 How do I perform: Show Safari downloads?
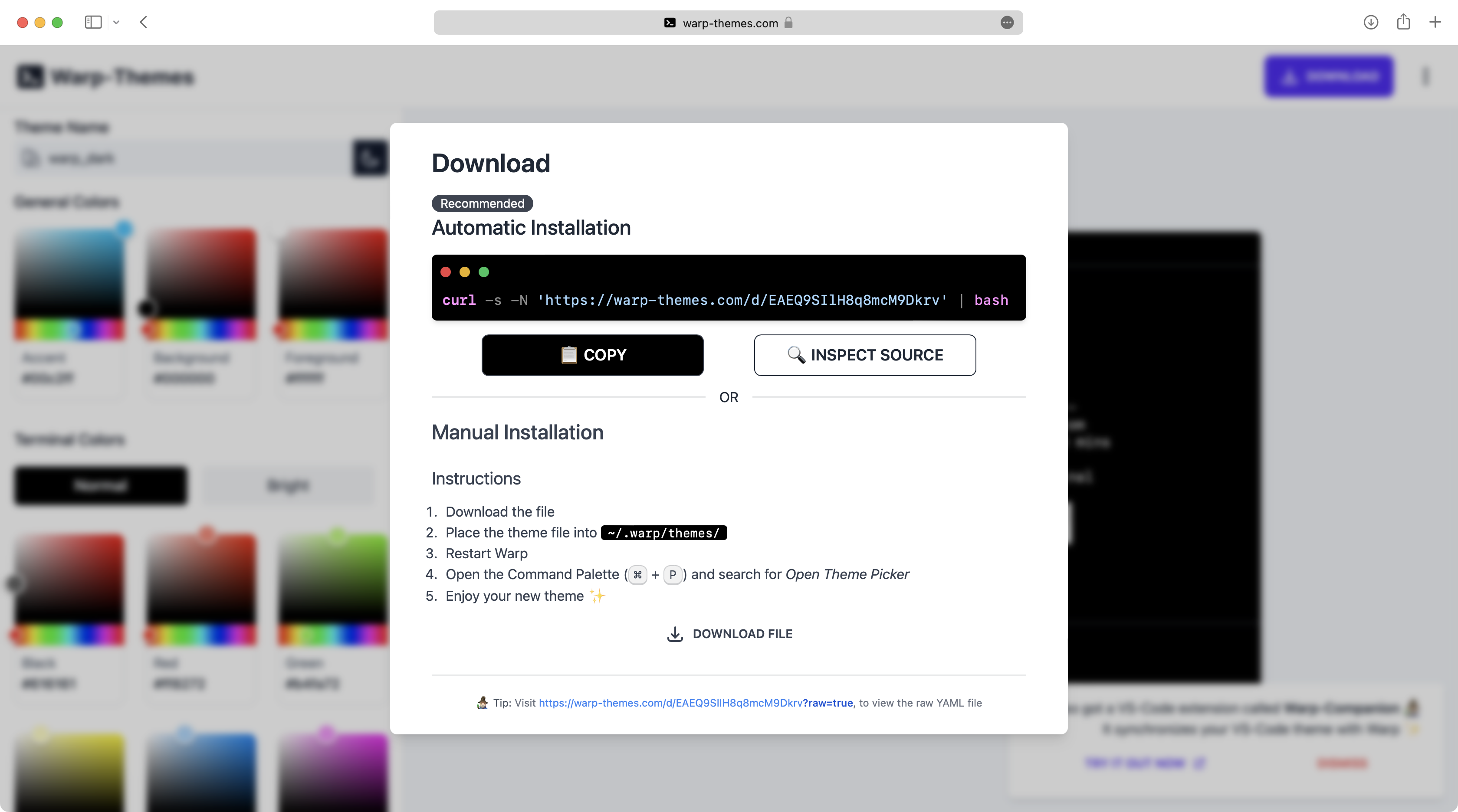click(1371, 22)
